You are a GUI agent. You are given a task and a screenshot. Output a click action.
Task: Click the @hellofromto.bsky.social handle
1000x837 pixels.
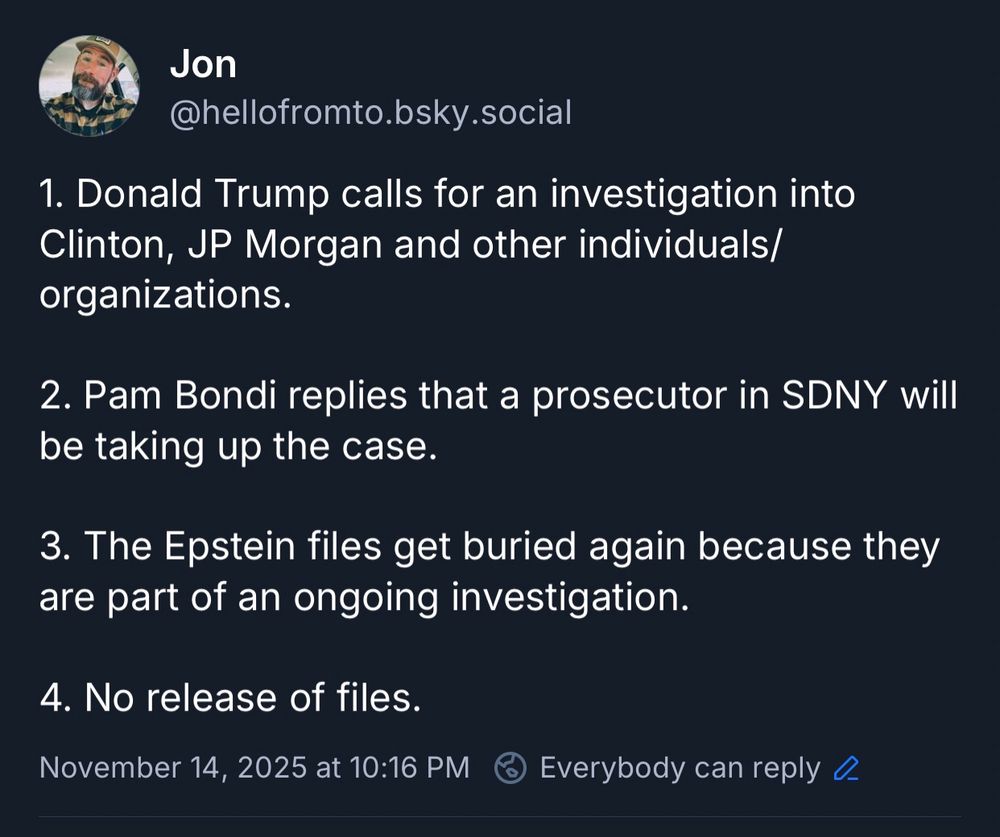370,113
